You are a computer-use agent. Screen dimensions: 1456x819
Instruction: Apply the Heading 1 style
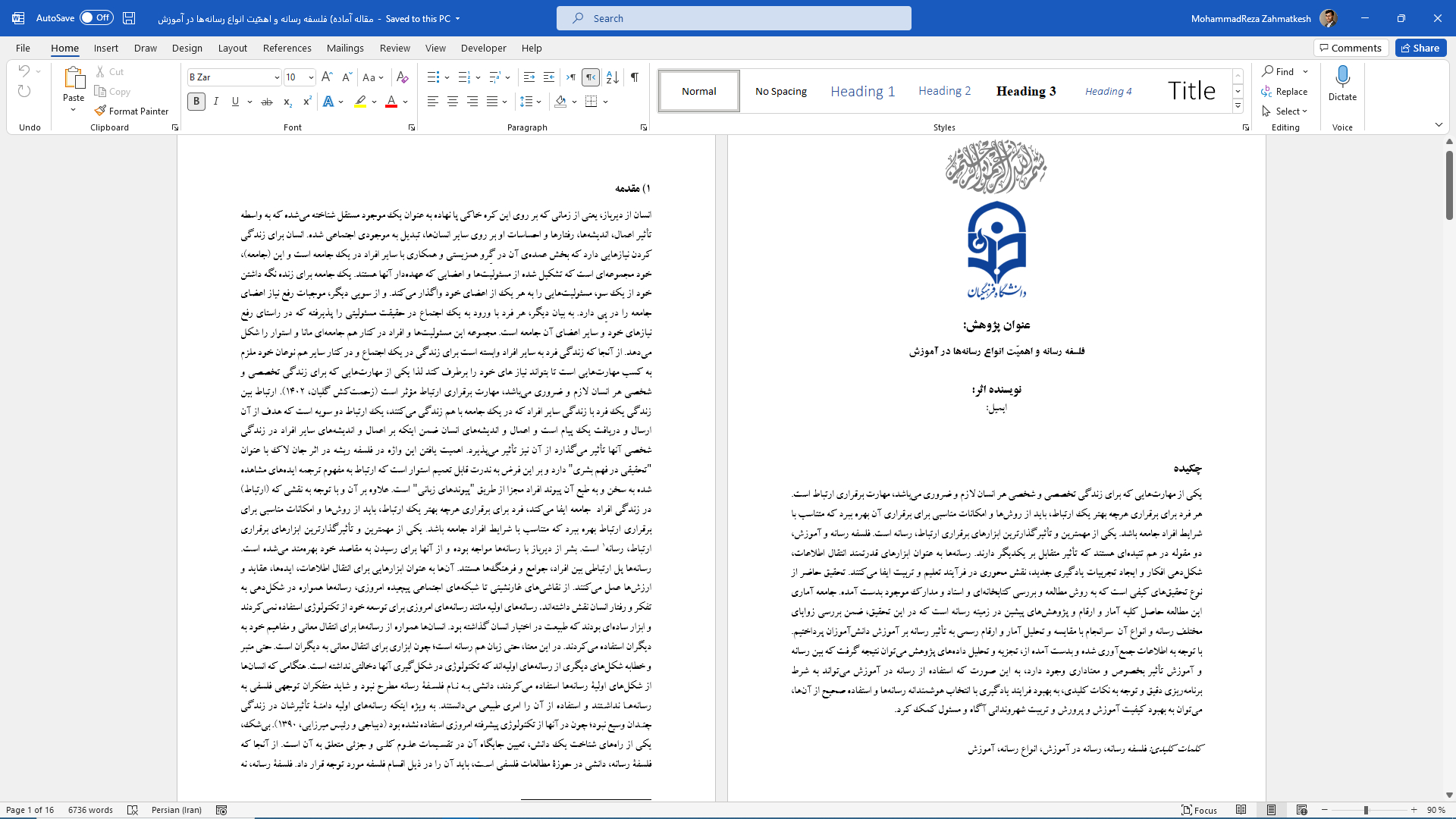pos(862,91)
